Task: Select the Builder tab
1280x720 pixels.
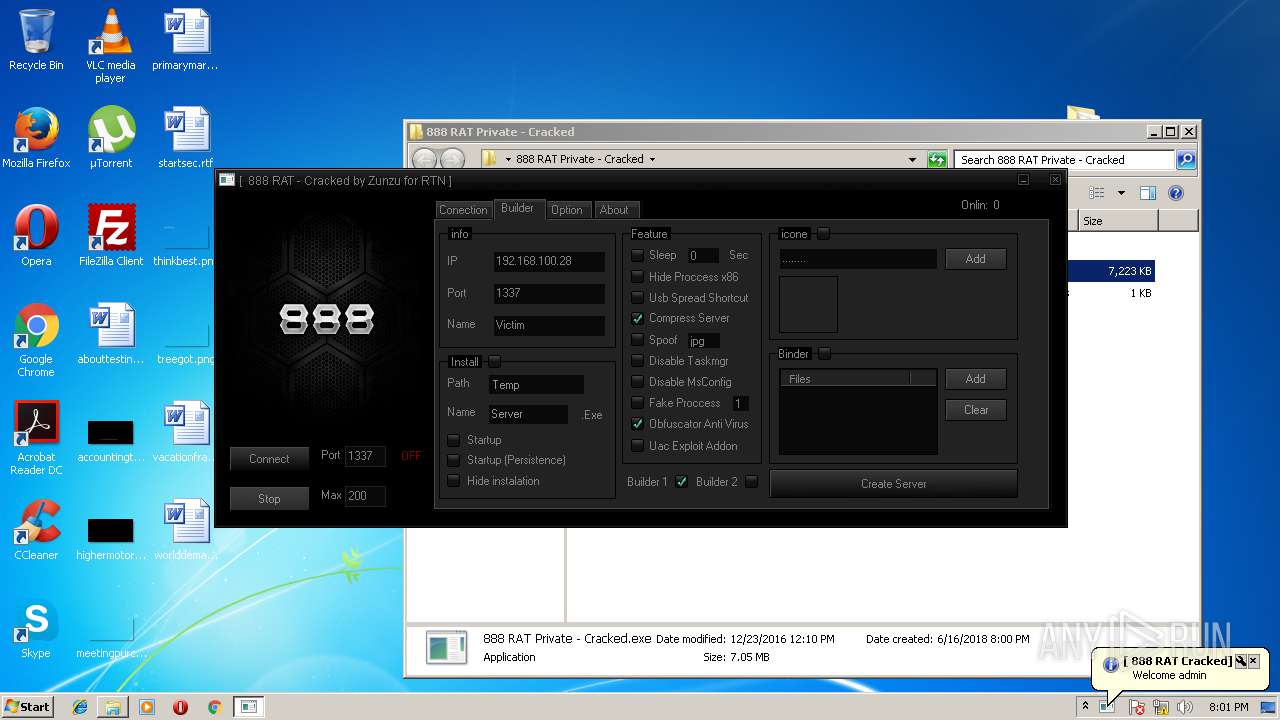Action: (518, 208)
